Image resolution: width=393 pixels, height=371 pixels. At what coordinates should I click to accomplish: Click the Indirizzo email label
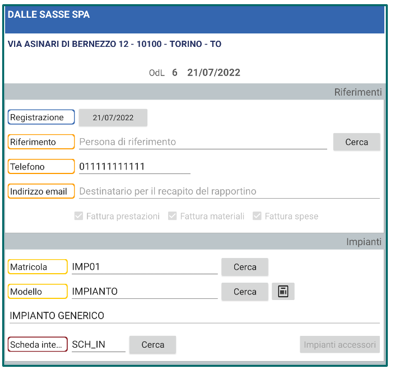point(41,191)
